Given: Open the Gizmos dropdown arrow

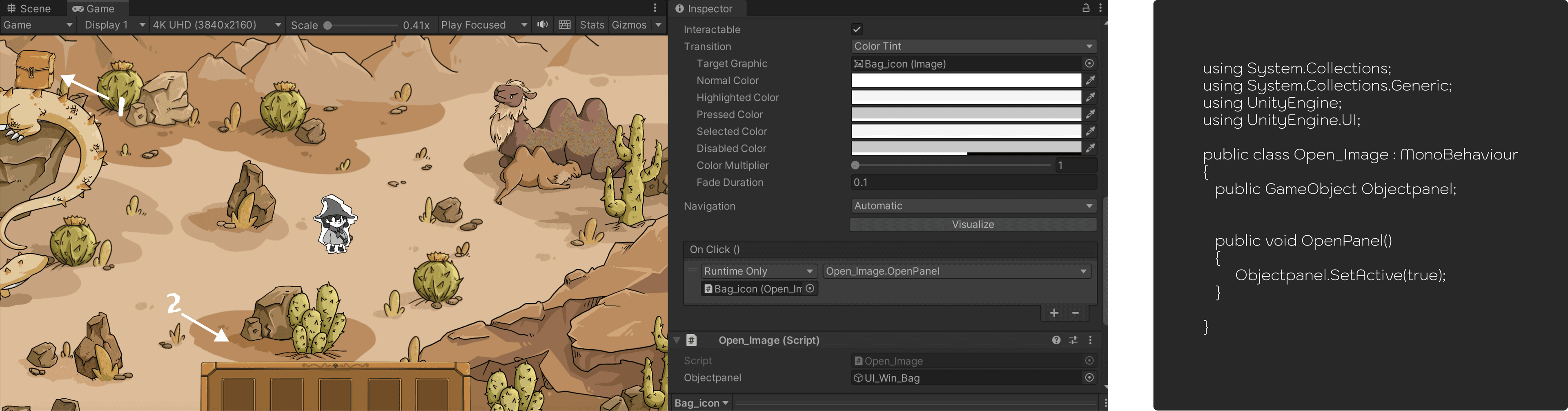Looking at the screenshot, I should tap(658, 25).
